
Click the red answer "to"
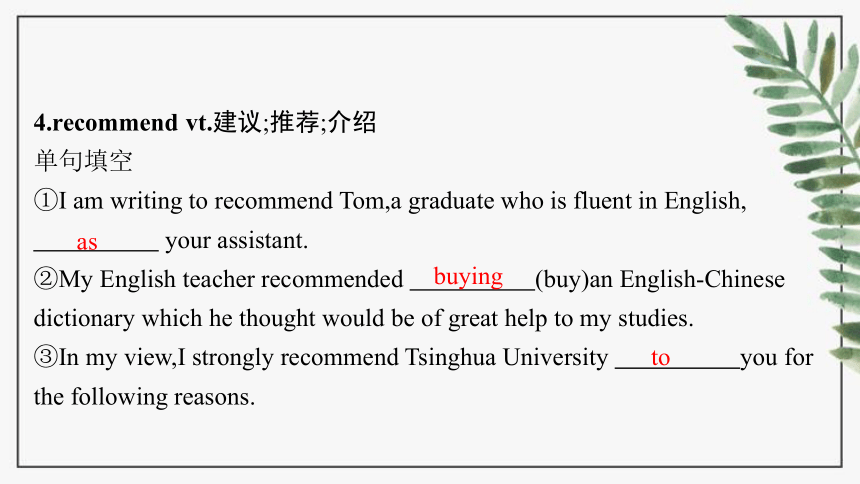click(x=660, y=358)
